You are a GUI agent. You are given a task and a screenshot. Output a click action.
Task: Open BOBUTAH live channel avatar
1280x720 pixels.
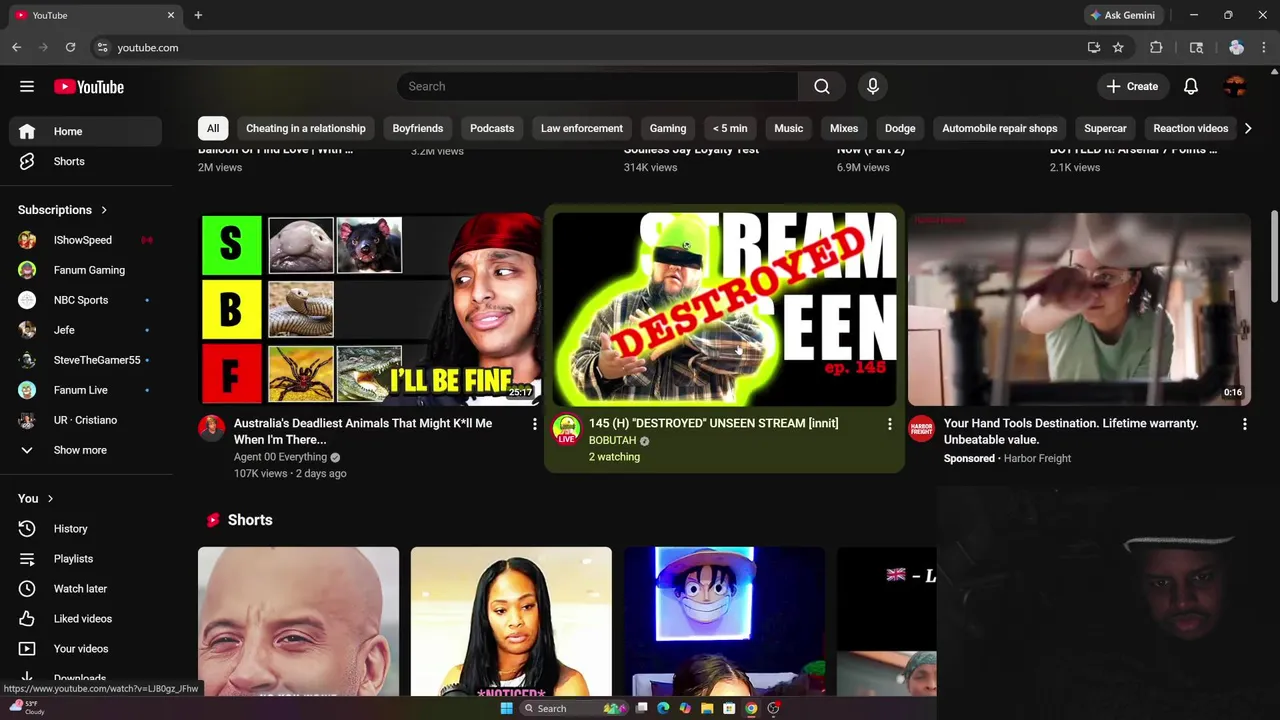click(567, 430)
